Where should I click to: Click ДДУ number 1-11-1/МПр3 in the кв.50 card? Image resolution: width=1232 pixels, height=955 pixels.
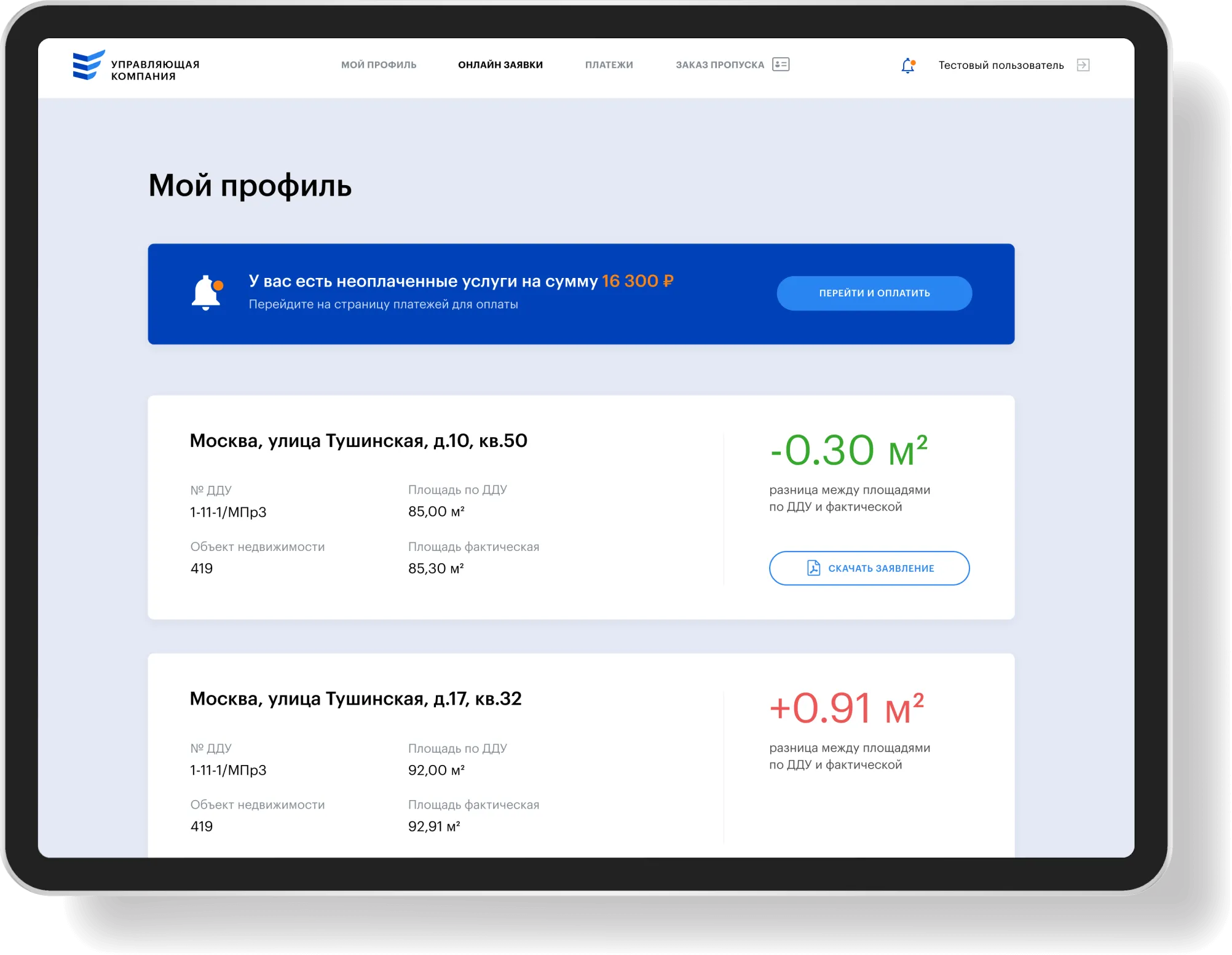[228, 512]
